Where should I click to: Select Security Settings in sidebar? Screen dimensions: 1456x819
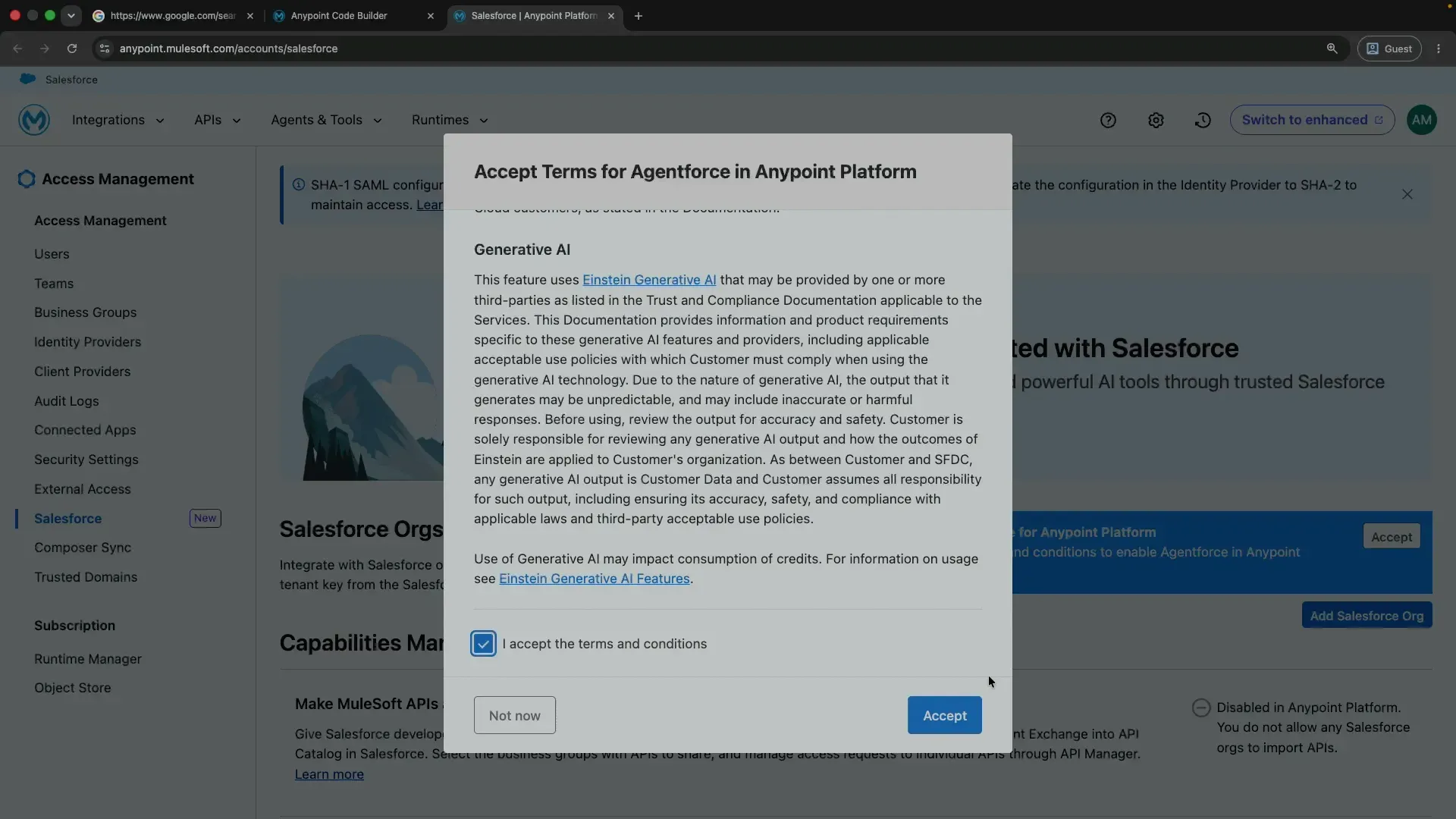point(86,460)
